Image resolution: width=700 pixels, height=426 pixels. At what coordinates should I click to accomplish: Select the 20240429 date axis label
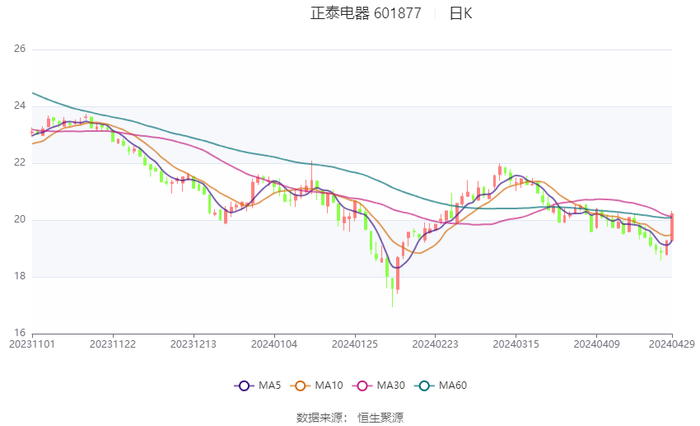[671, 343]
